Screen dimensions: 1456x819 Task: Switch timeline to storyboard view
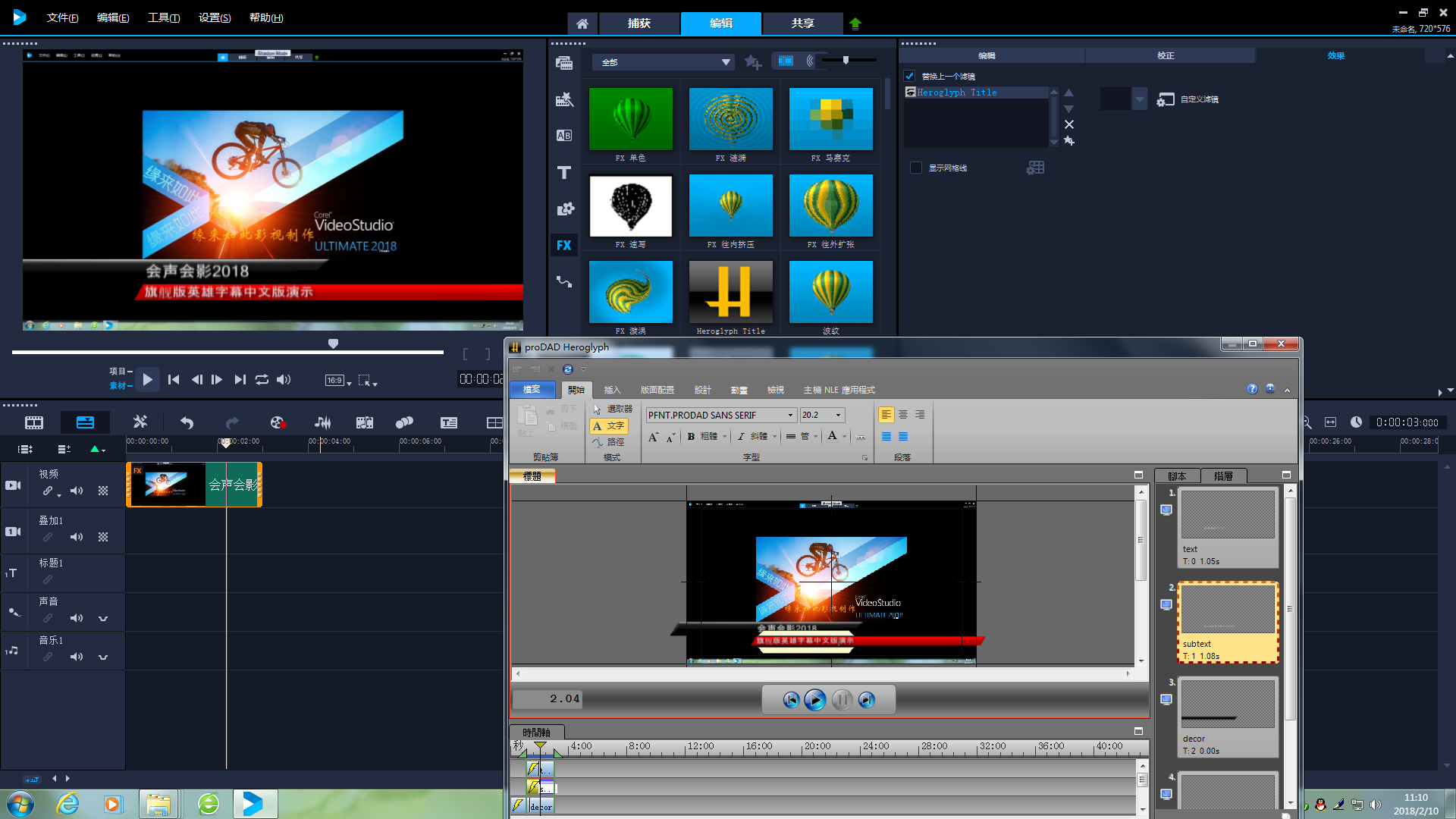click(34, 422)
